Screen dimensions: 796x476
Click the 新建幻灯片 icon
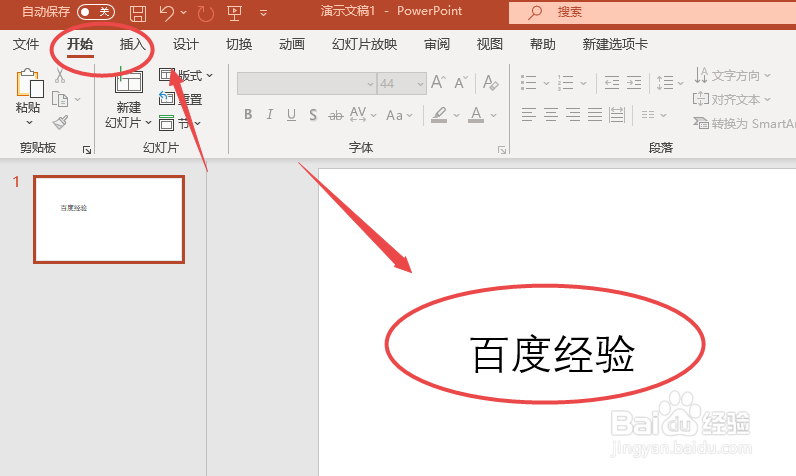coord(128,81)
